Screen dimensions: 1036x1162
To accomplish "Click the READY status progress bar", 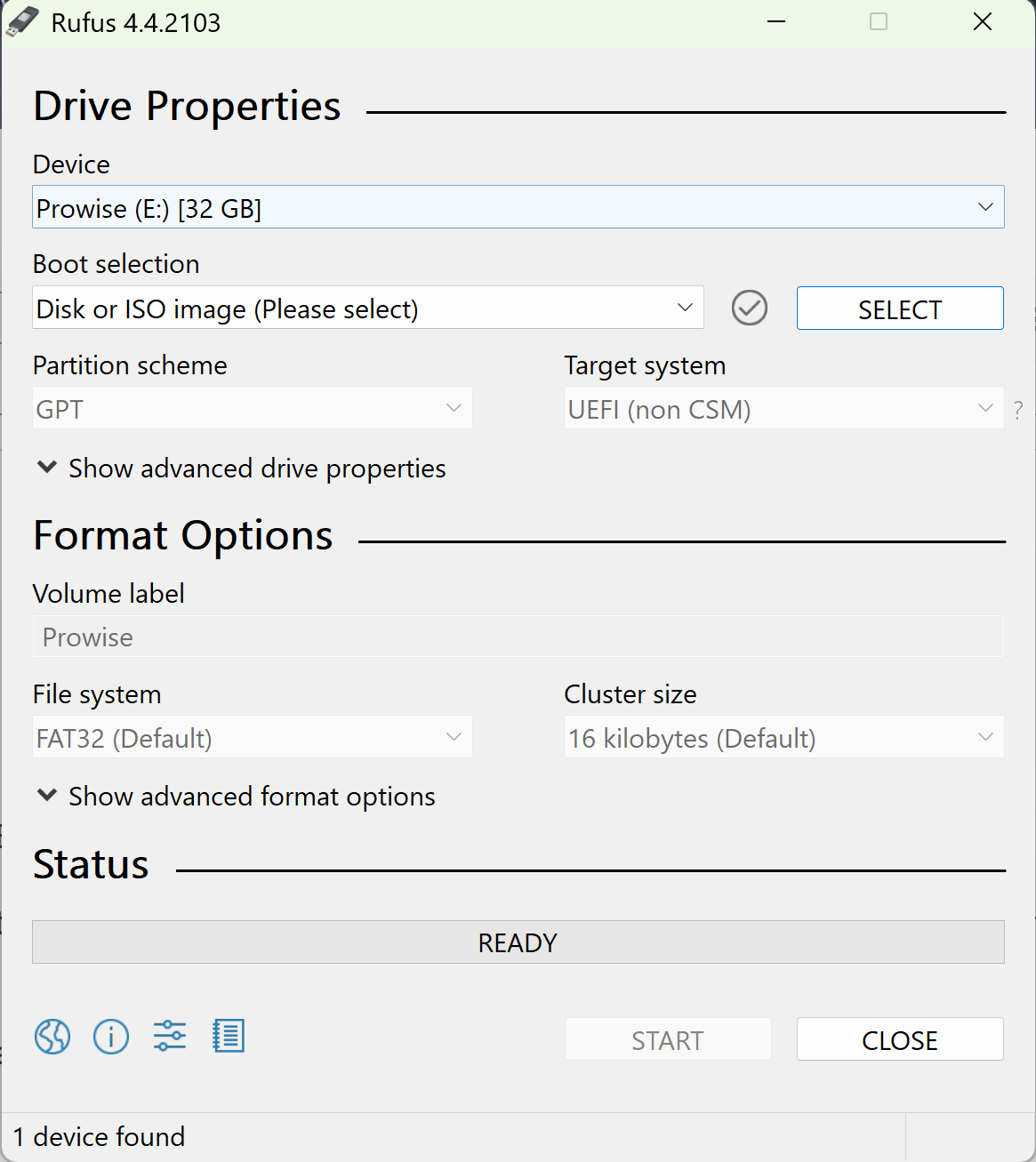I will [x=518, y=942].
